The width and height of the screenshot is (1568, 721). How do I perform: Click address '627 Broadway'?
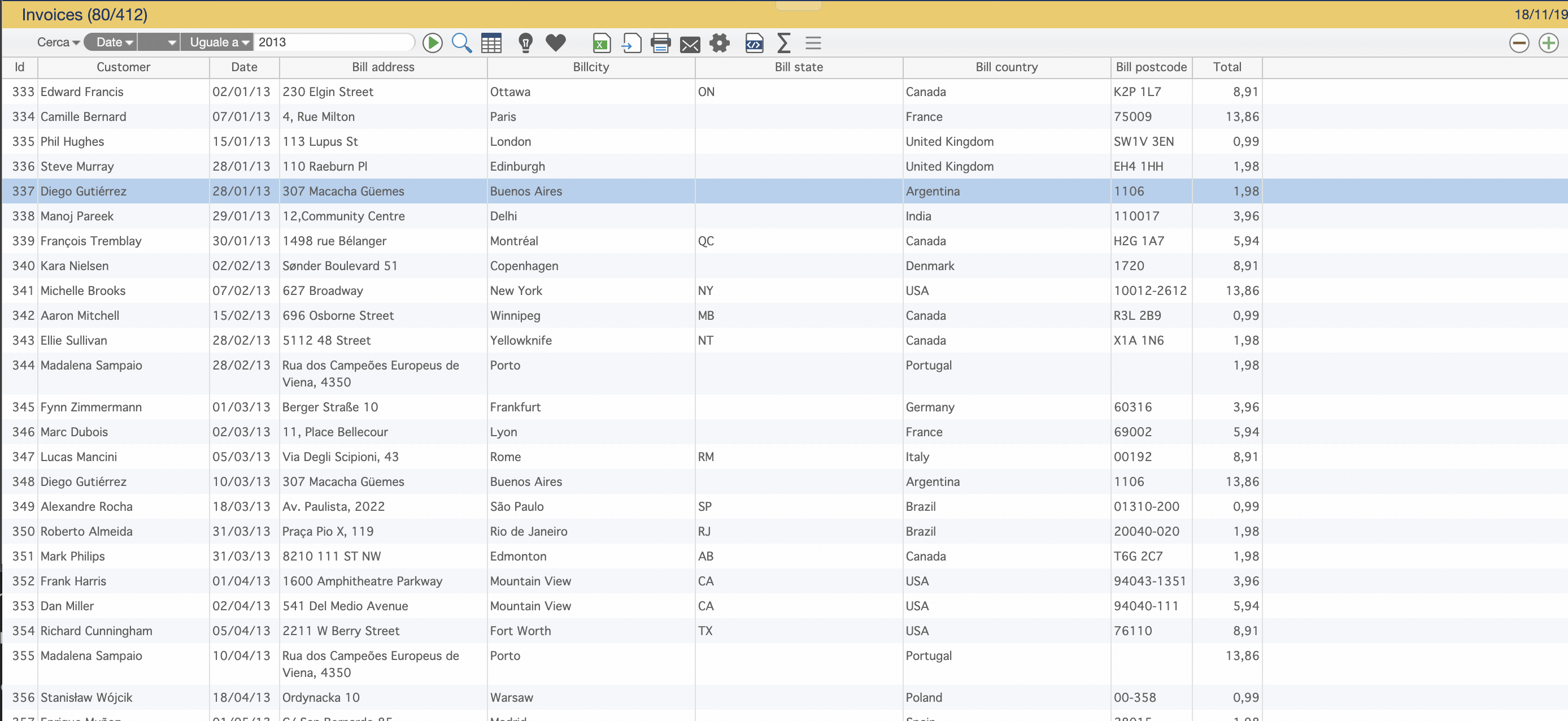tap(323, 291)
